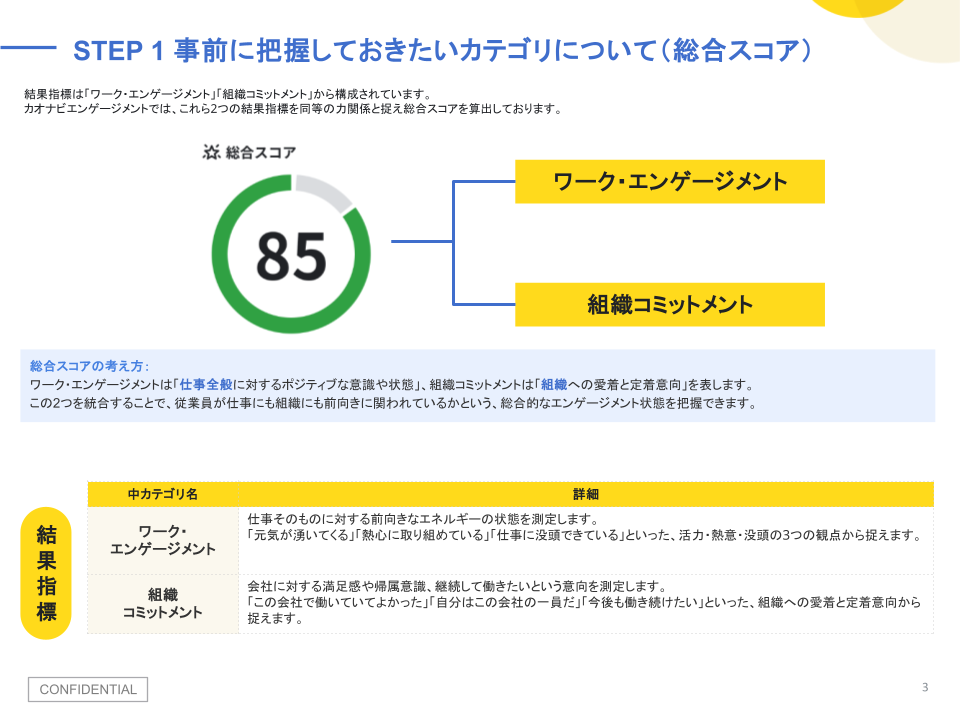Click the 総合スコアの考え方 heading
Image resolution: width=960 pixels, height=720 pixels.
89,366
